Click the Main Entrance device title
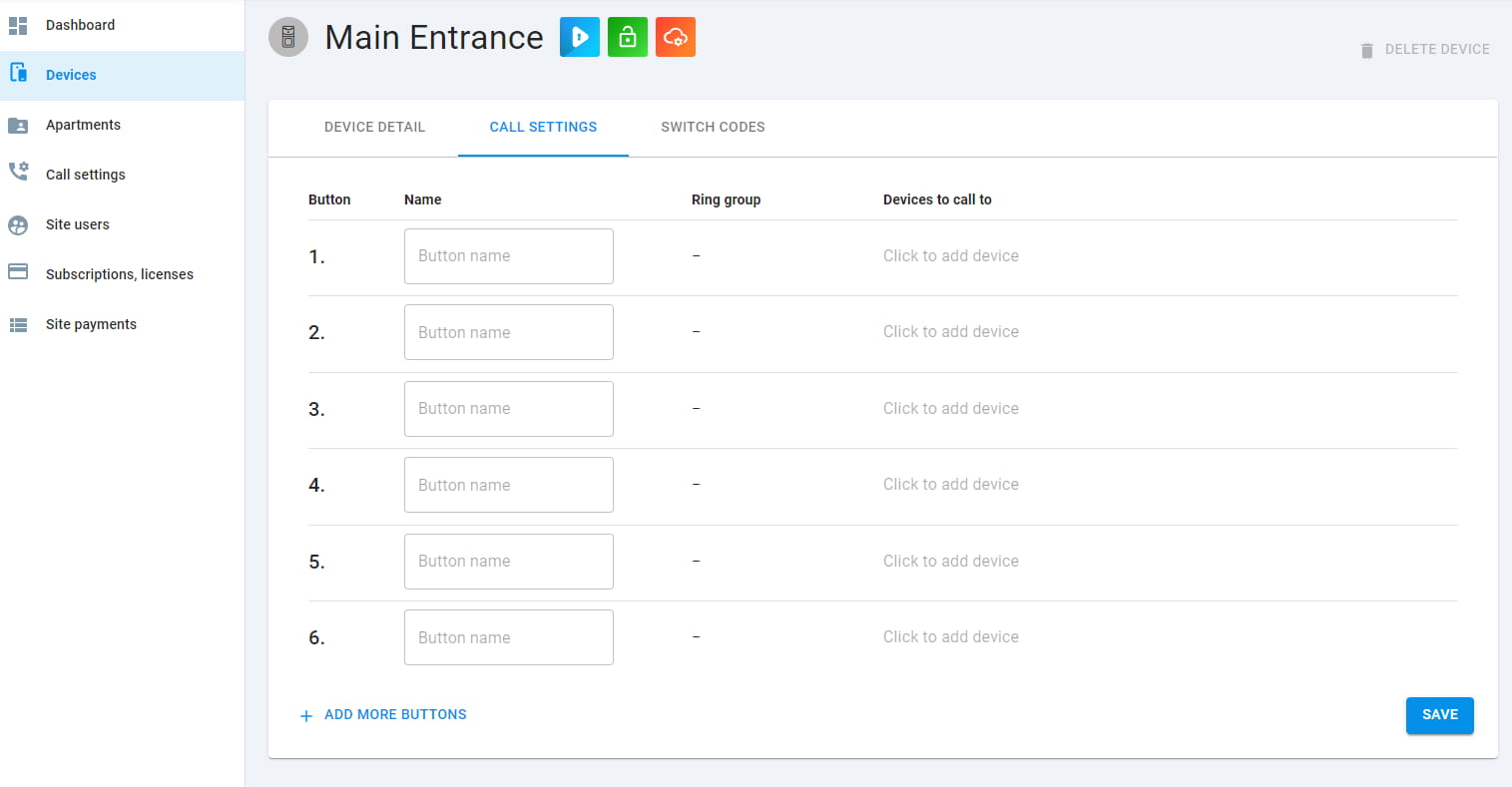This screenshot has width=1512, height=787. tap(434, 37)
